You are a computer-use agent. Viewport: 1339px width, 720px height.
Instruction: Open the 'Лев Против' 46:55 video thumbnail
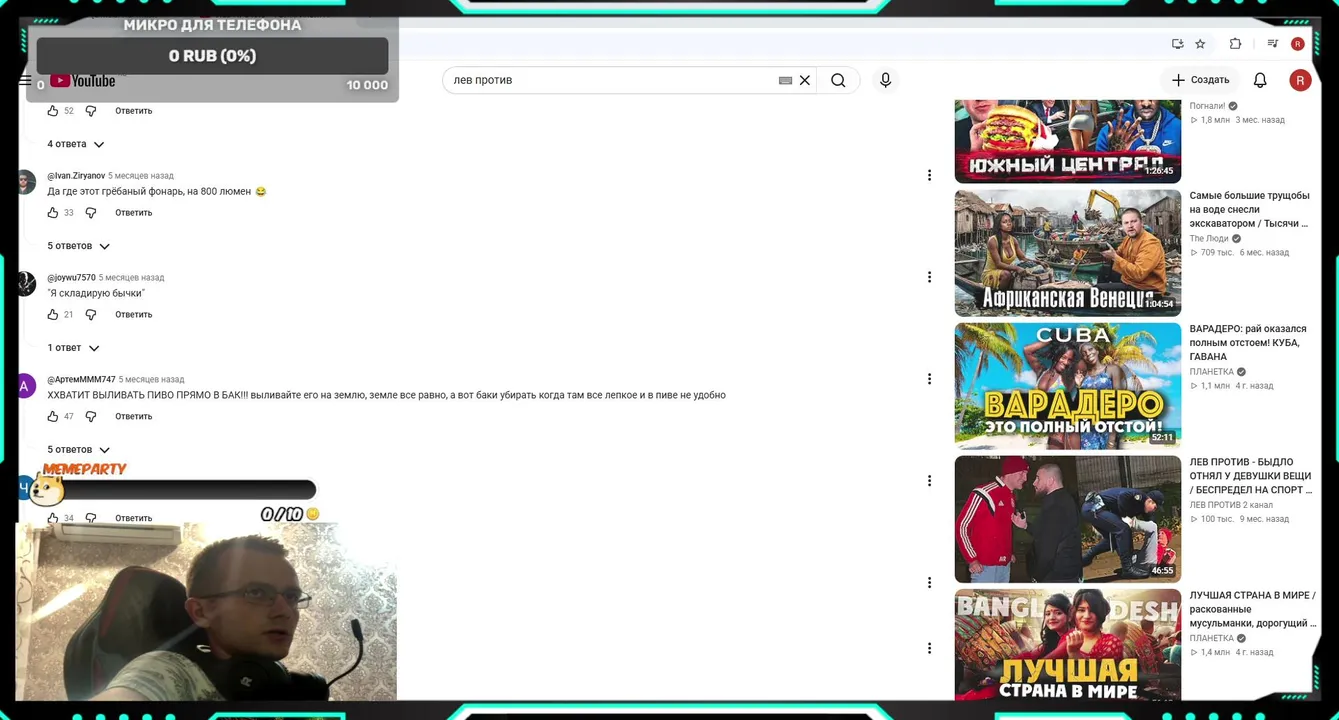[1067, 519]
